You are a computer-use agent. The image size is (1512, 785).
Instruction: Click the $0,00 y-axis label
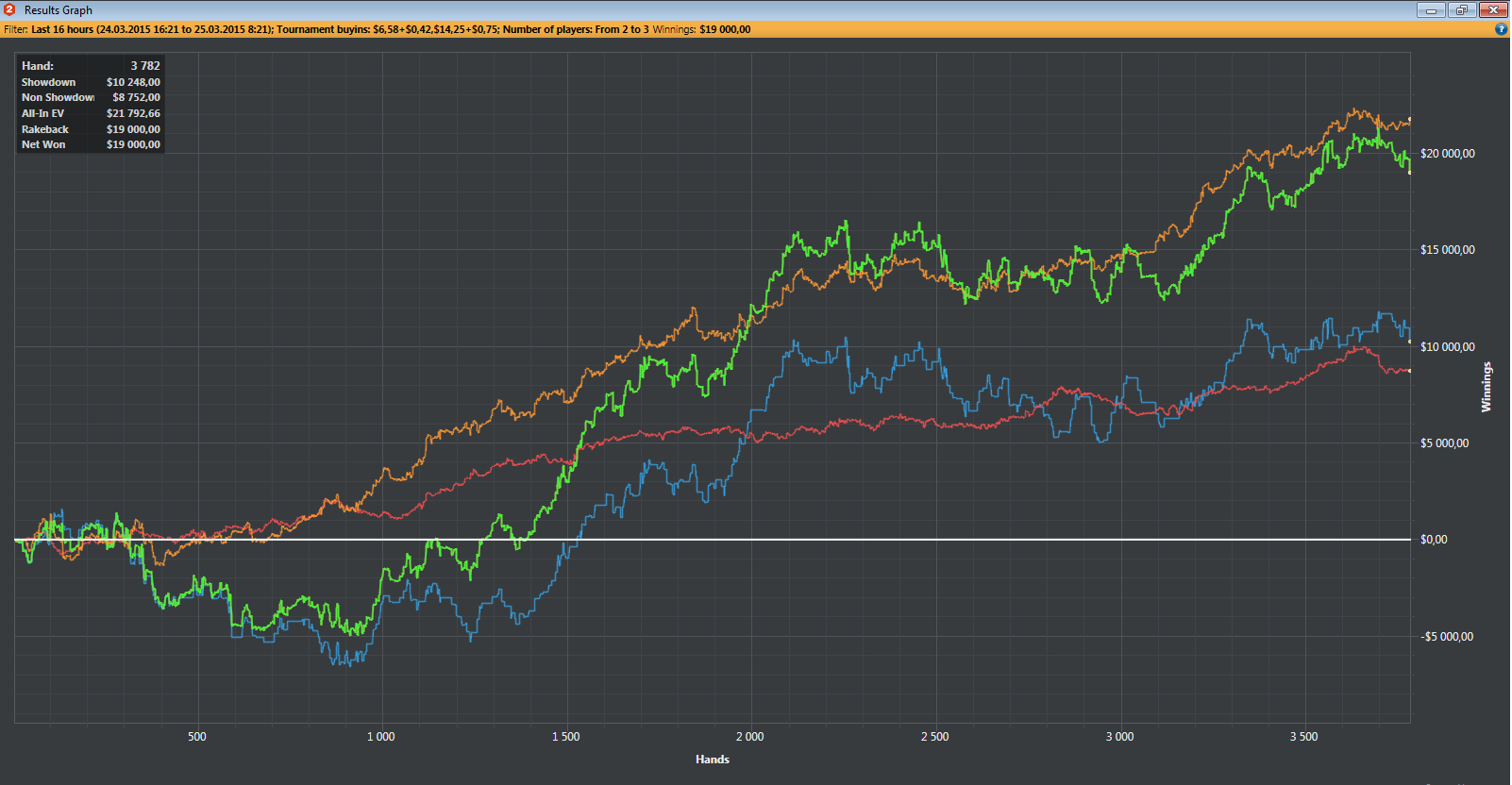click(x=1434, y=540)
